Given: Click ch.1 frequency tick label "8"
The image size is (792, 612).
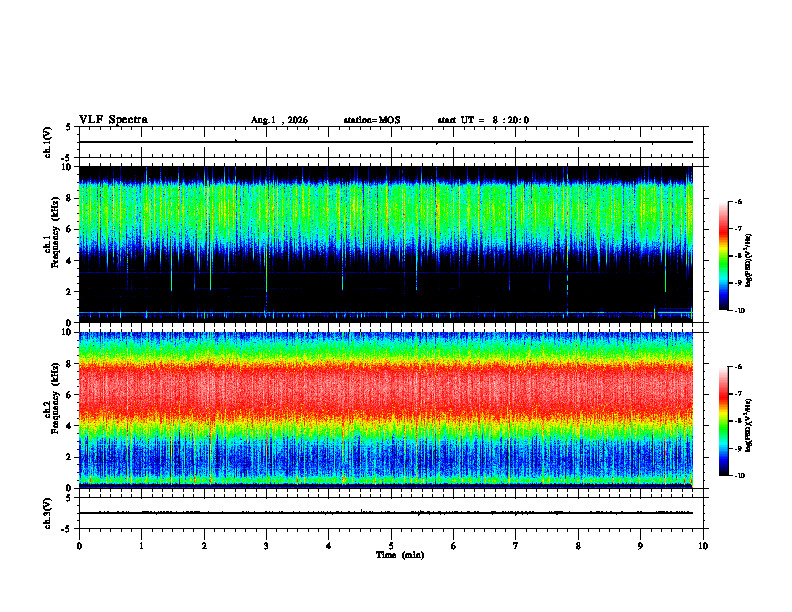Looking at the screenshot, I should click(x=70, y=198).
